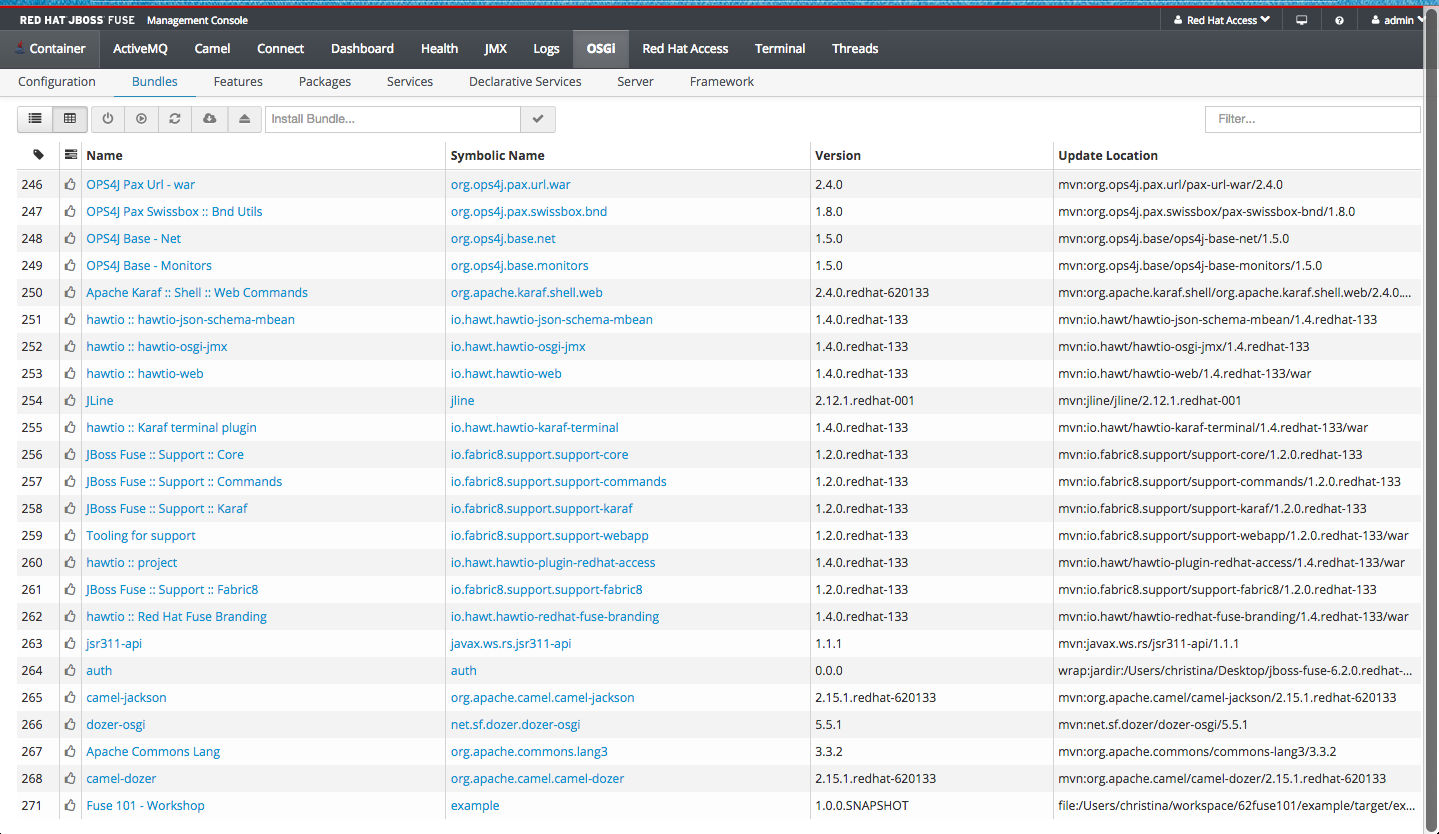Screen dimensions: 1439x834
Task: Switch to table view of bundles
Action: (x=70, y=119)
